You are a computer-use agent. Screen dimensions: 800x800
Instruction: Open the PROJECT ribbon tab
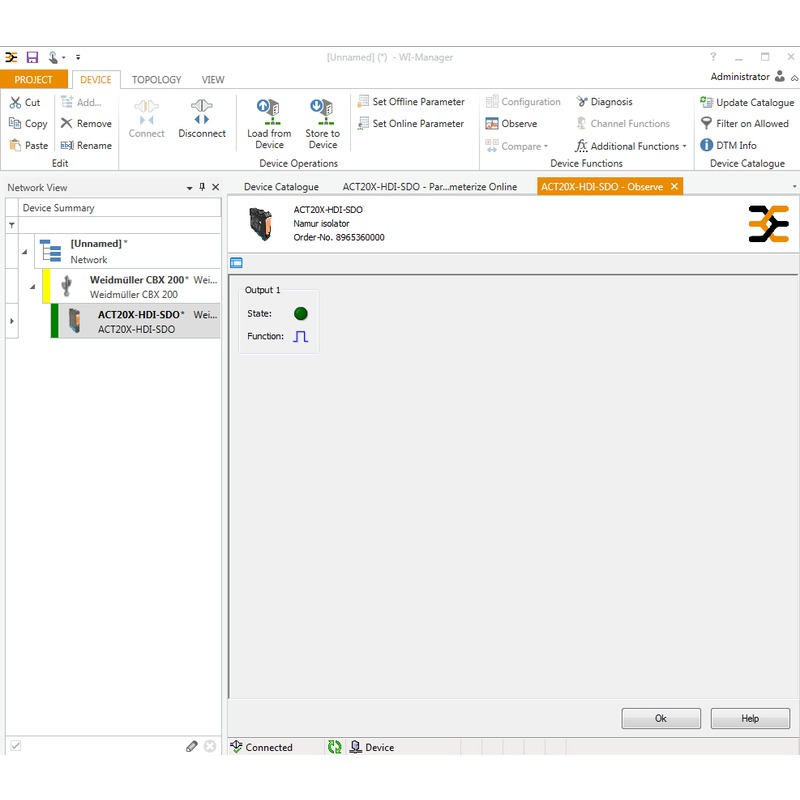click(34, 80)
